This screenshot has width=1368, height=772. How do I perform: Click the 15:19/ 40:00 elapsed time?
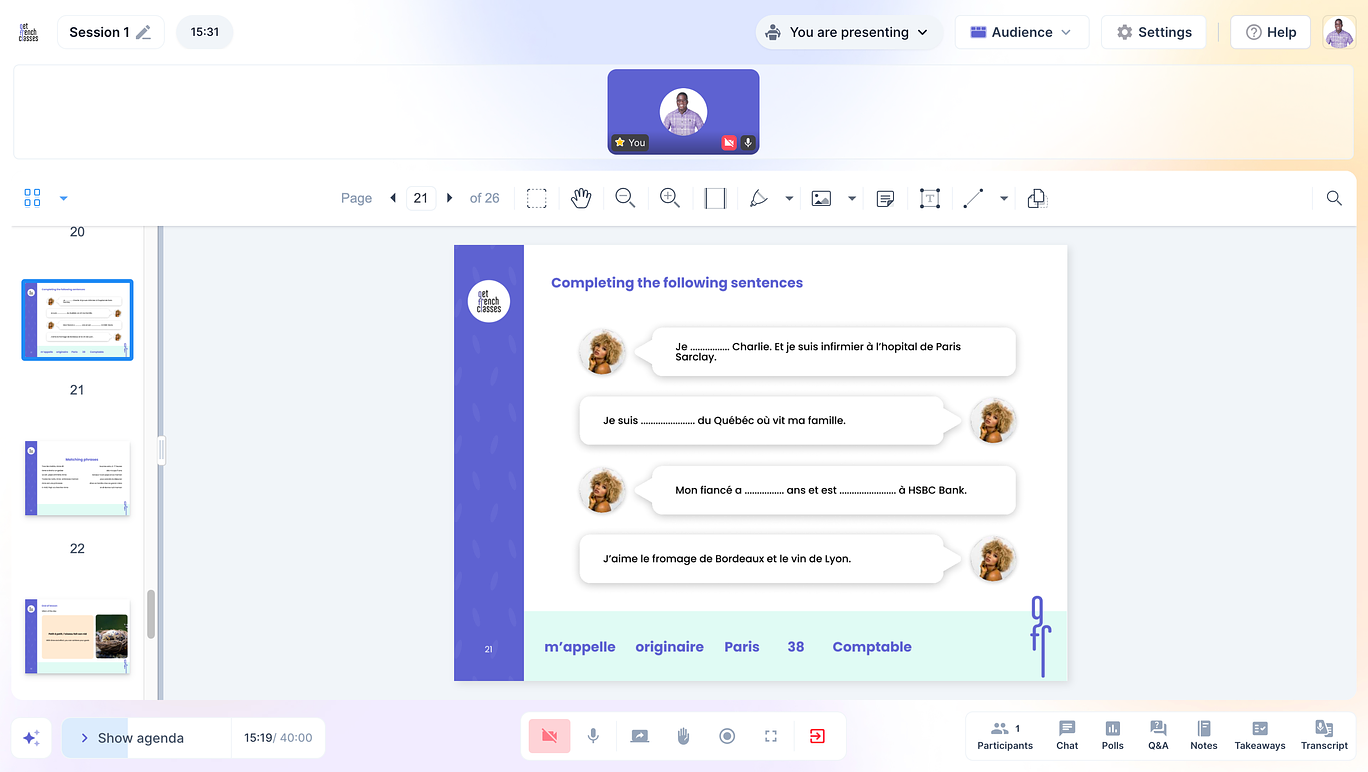[x=278, y=738]
